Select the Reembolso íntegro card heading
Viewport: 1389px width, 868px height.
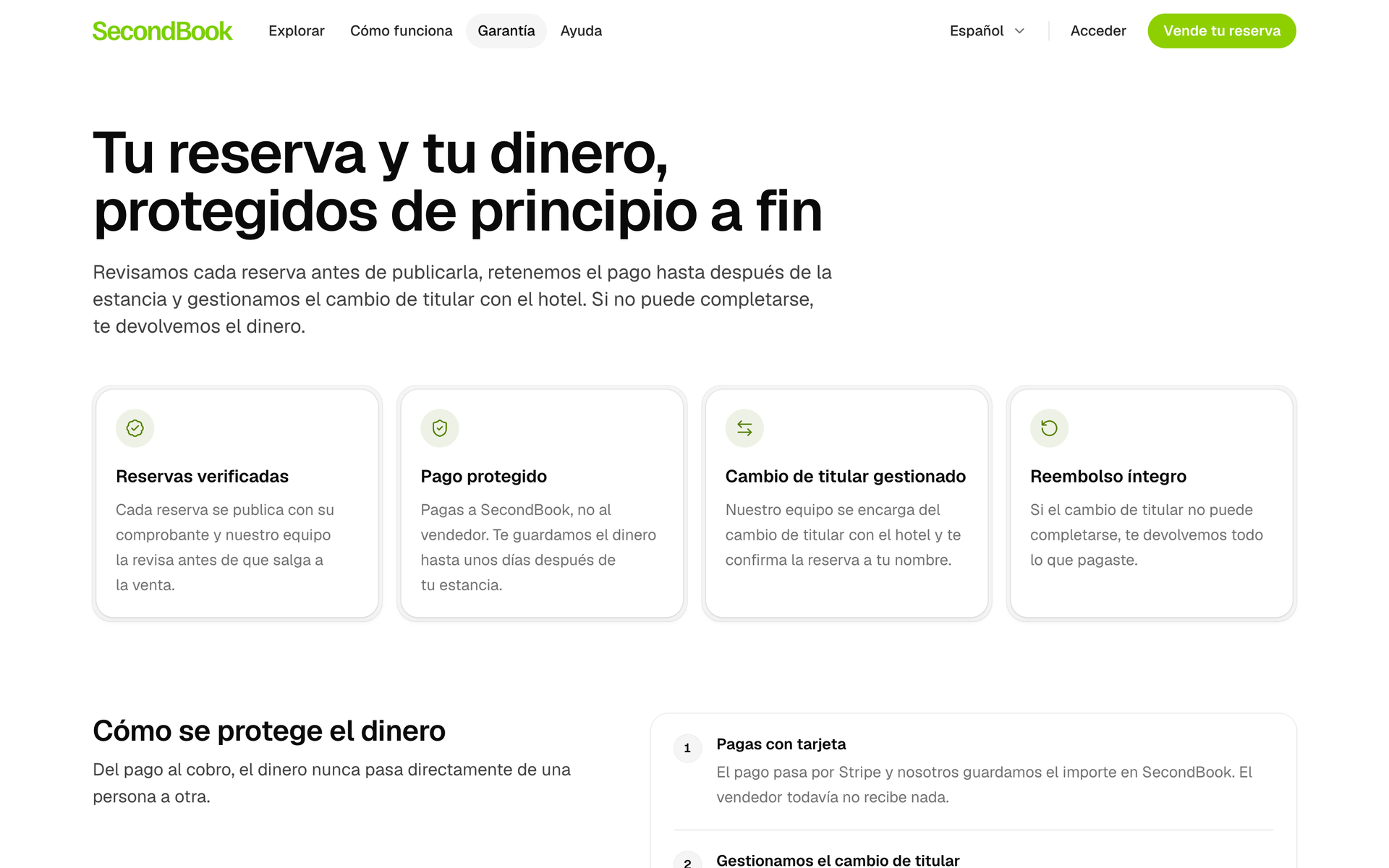(1108, 477)
